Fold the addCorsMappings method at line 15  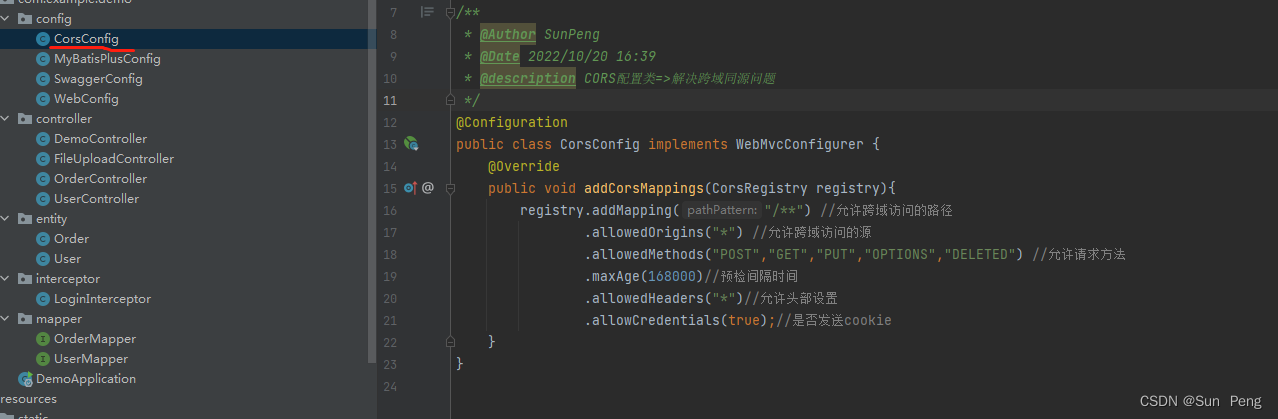449,188
